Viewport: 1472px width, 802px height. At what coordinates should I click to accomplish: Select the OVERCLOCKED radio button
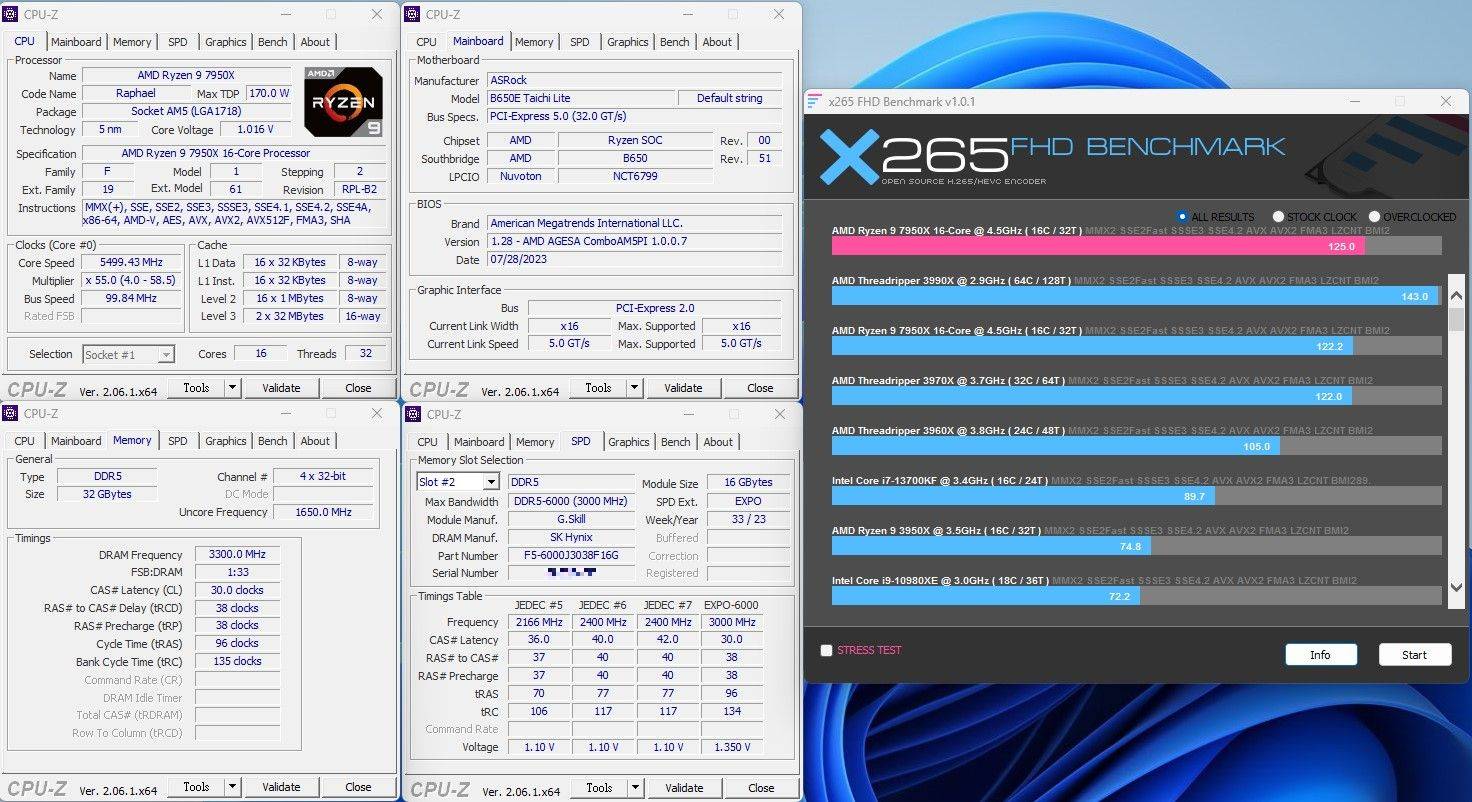point(1374,217)
